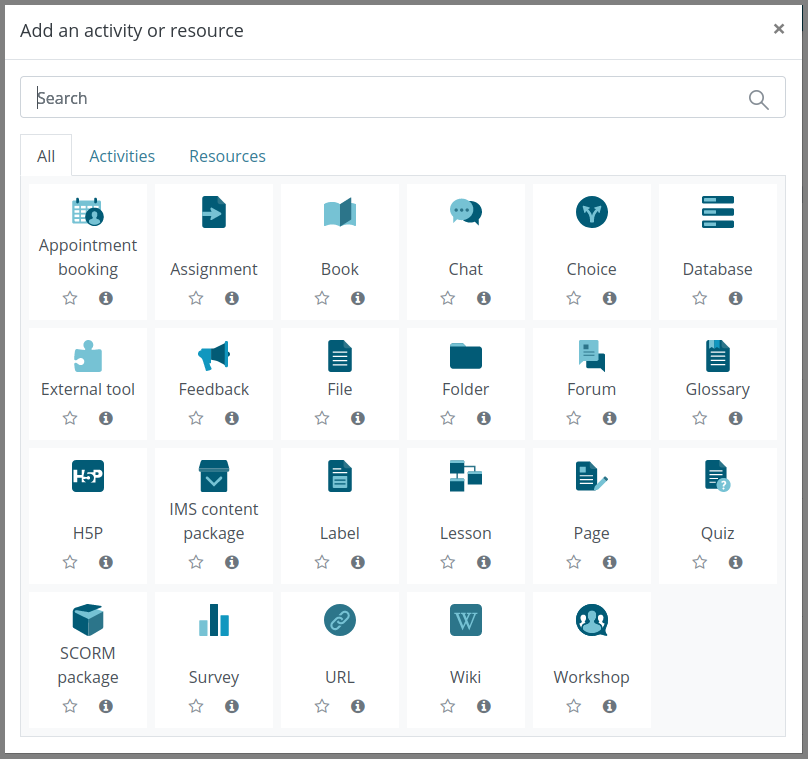Viewport: 808px width, 759px height.
Task: Open Wiki information button
Action: click(484, 706)
